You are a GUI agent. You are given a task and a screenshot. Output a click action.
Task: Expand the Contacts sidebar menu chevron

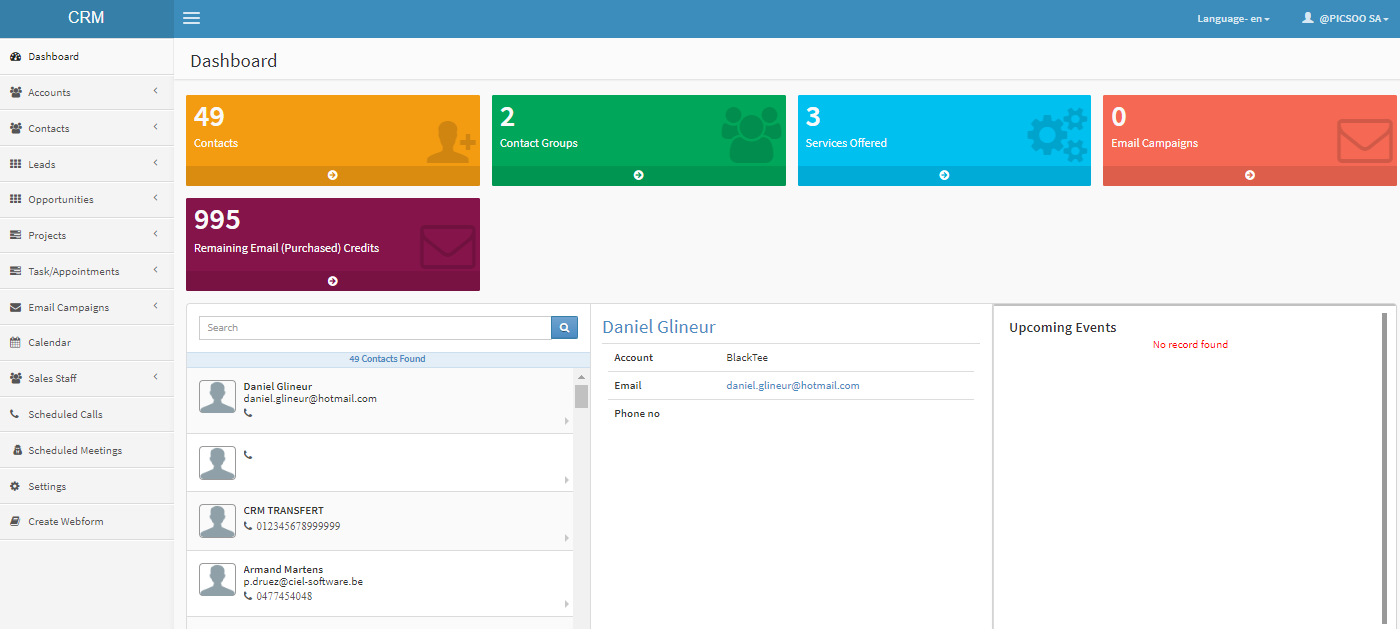pyautogui.click(x=156, y=127)
